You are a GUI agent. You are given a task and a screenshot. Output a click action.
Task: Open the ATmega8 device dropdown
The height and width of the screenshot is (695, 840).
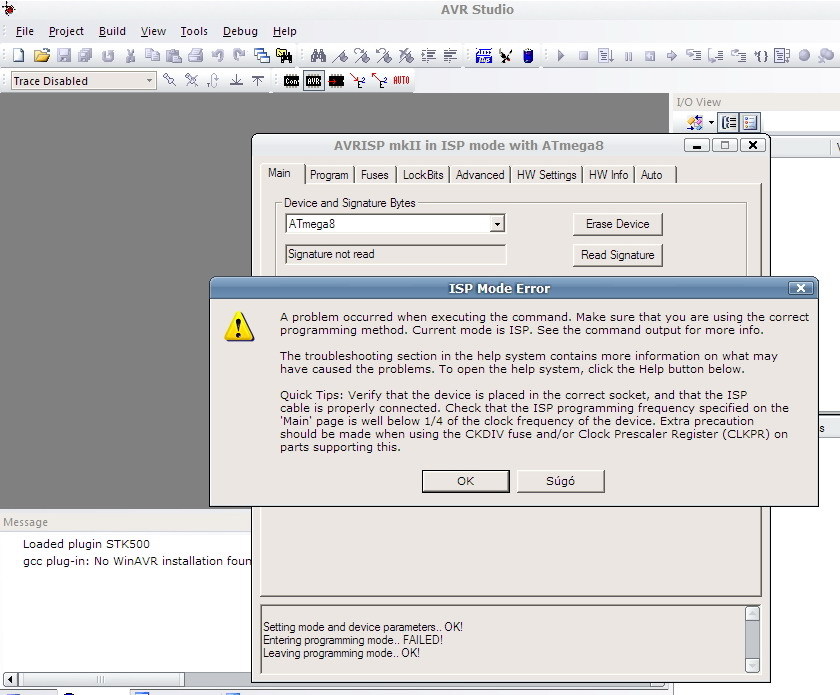point(497,223)
